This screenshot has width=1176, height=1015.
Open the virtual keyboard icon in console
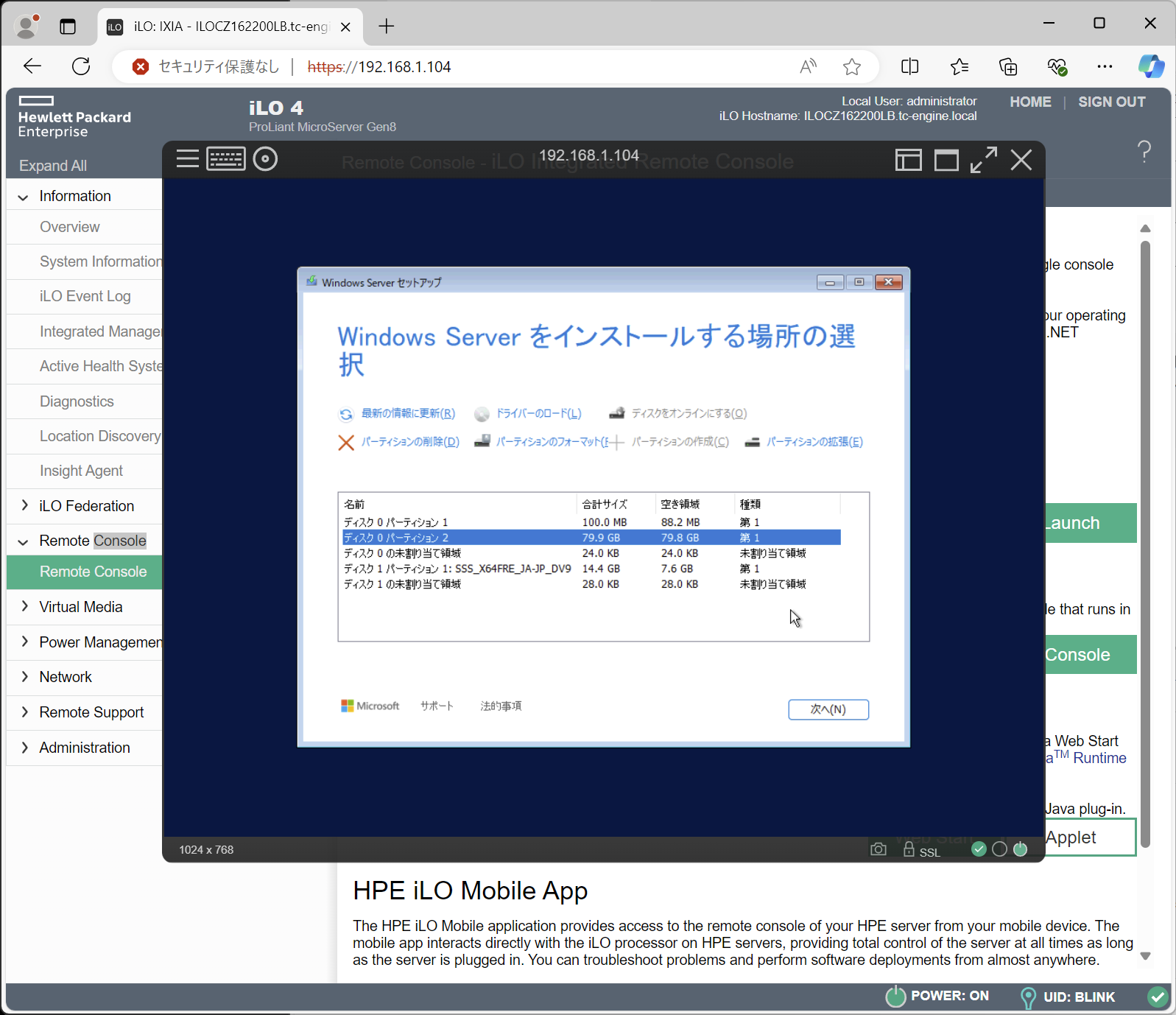pos(226,158)
